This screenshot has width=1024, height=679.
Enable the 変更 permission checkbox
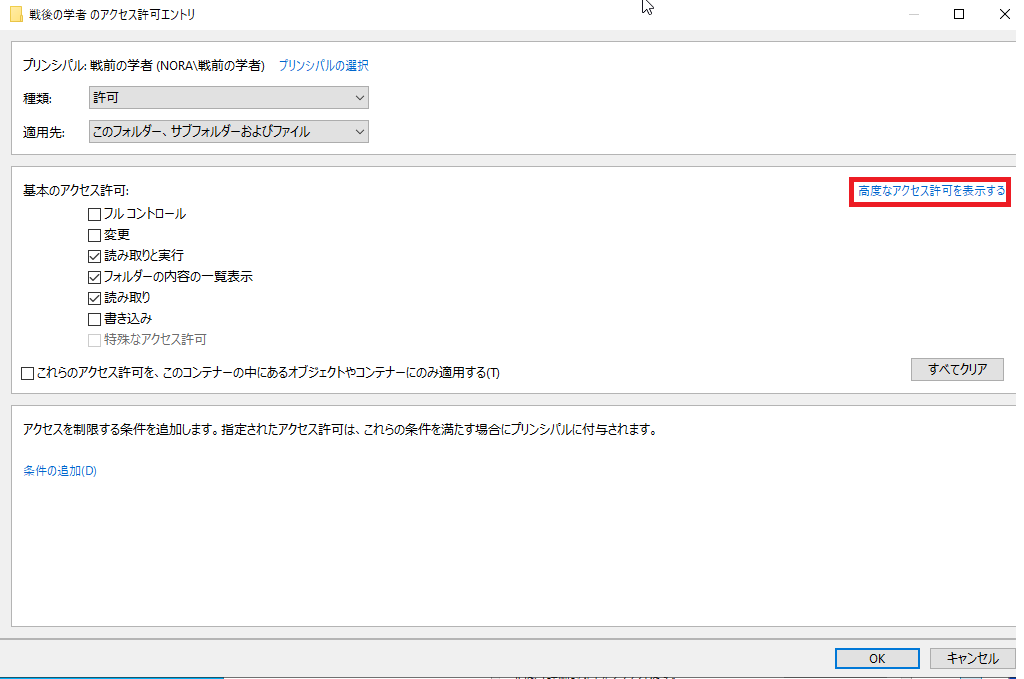(94, 235)
